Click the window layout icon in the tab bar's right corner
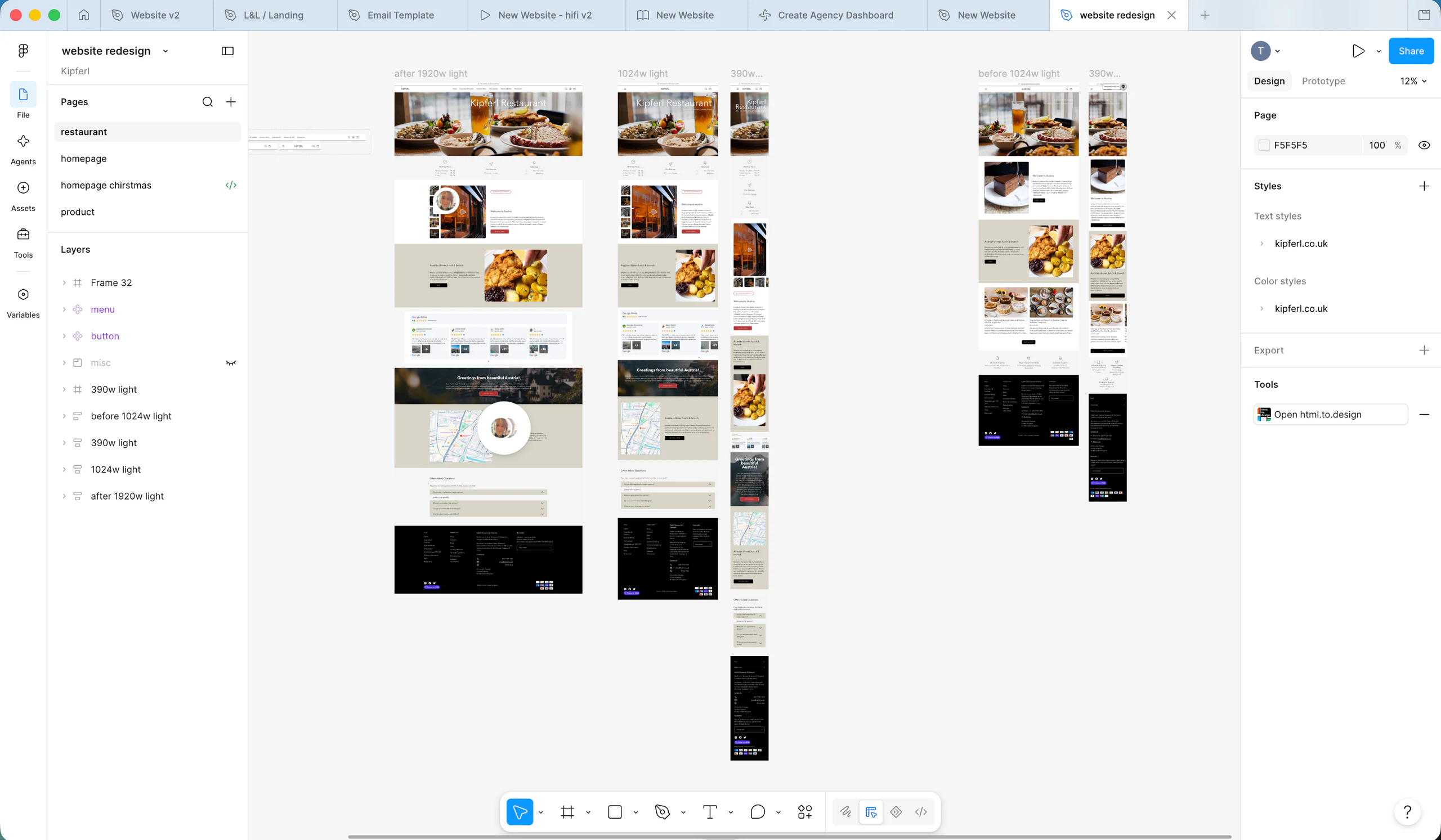 1425,15
